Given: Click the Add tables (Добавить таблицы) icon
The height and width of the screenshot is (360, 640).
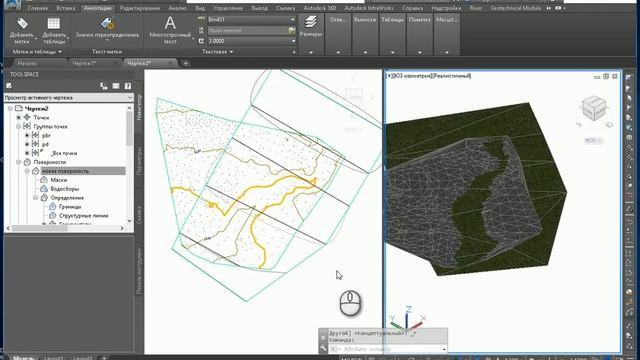Looking at the screenshot, I should pos(53,23).
